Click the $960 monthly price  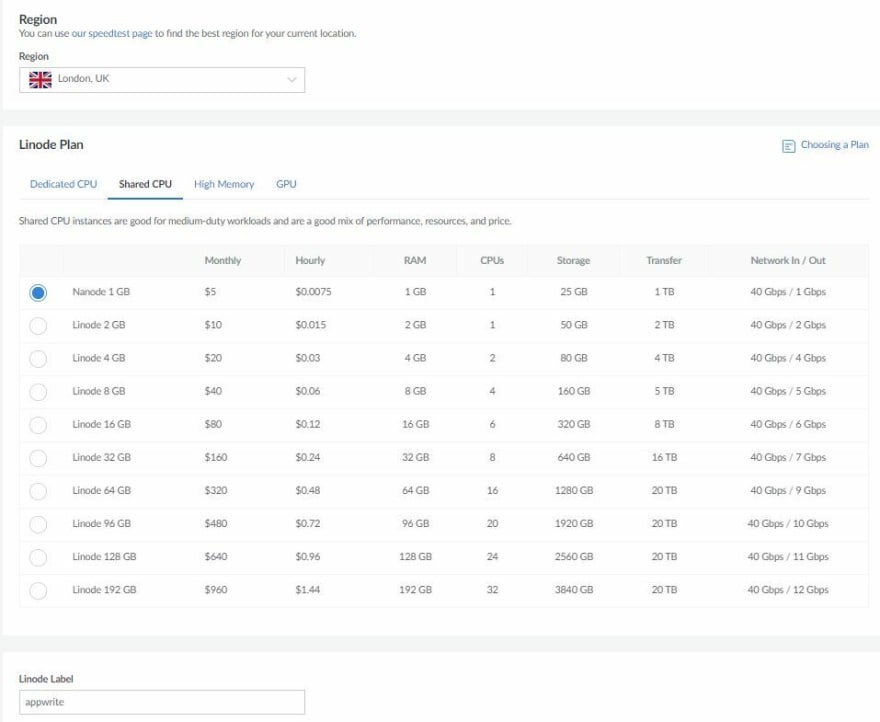216,590
